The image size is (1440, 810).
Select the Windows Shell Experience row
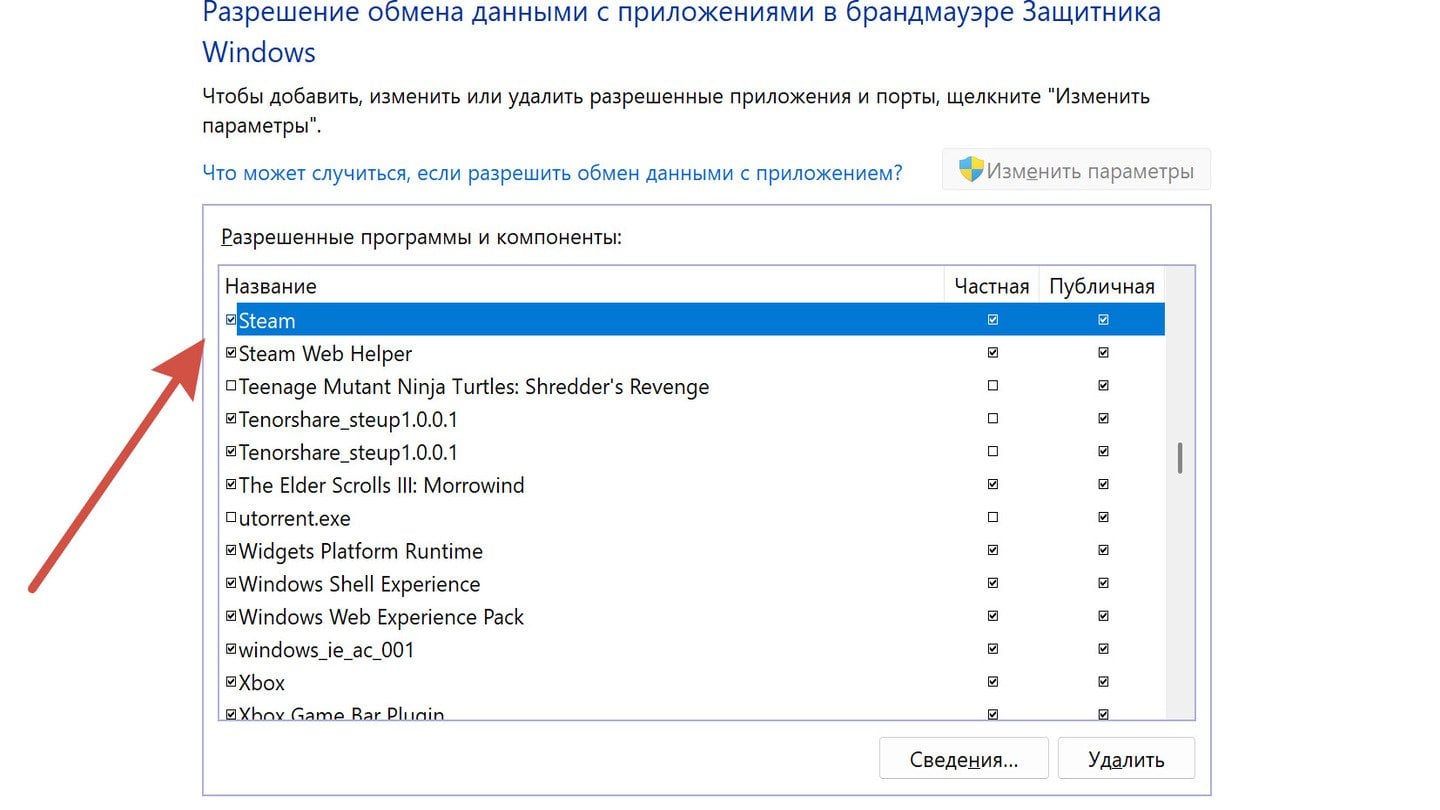(x=359, y=584)
